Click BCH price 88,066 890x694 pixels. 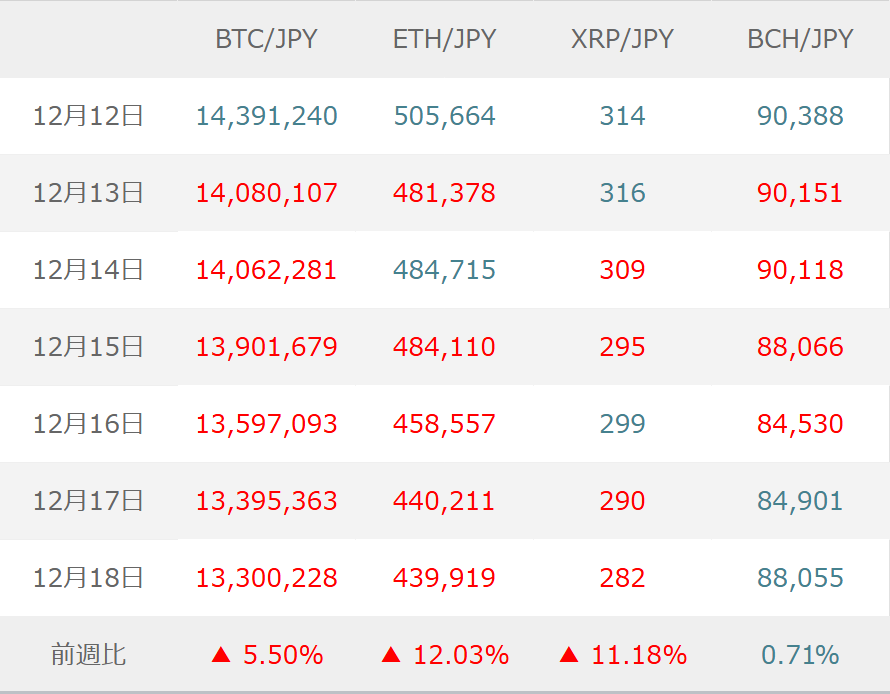click(x=800, y=347)
